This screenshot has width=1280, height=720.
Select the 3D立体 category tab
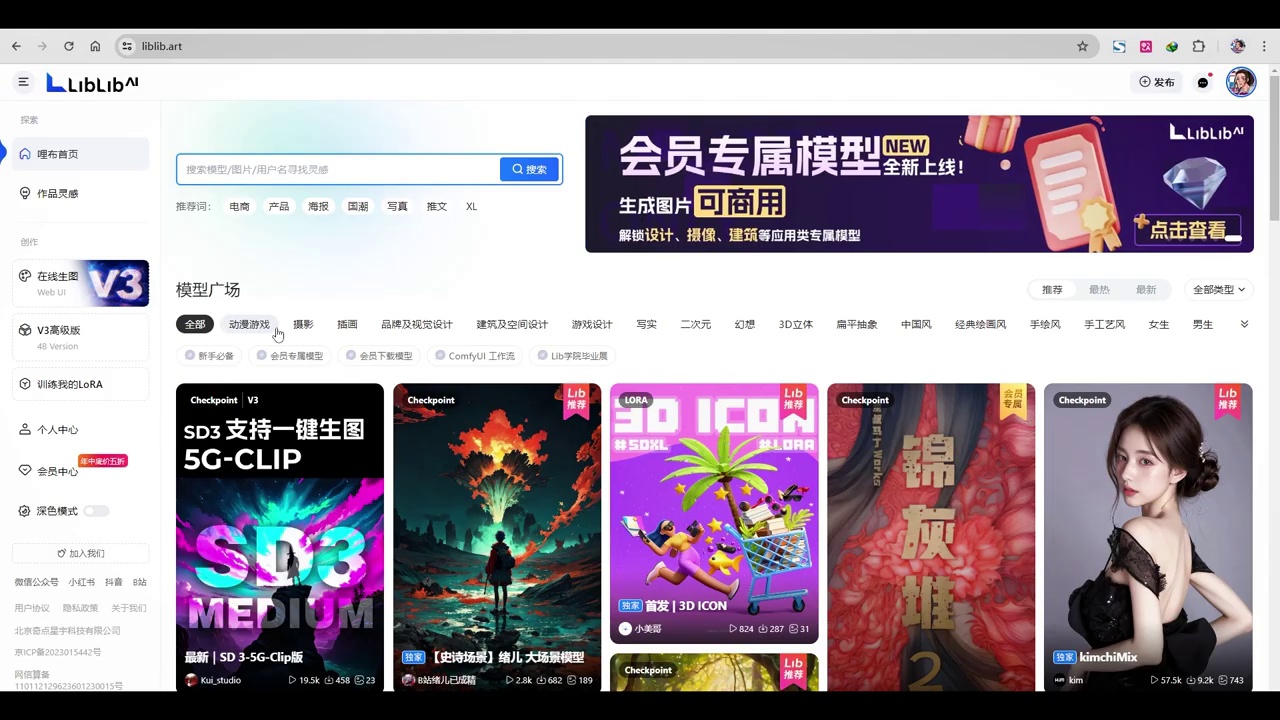pyautogui.click(x=796, y=324)
